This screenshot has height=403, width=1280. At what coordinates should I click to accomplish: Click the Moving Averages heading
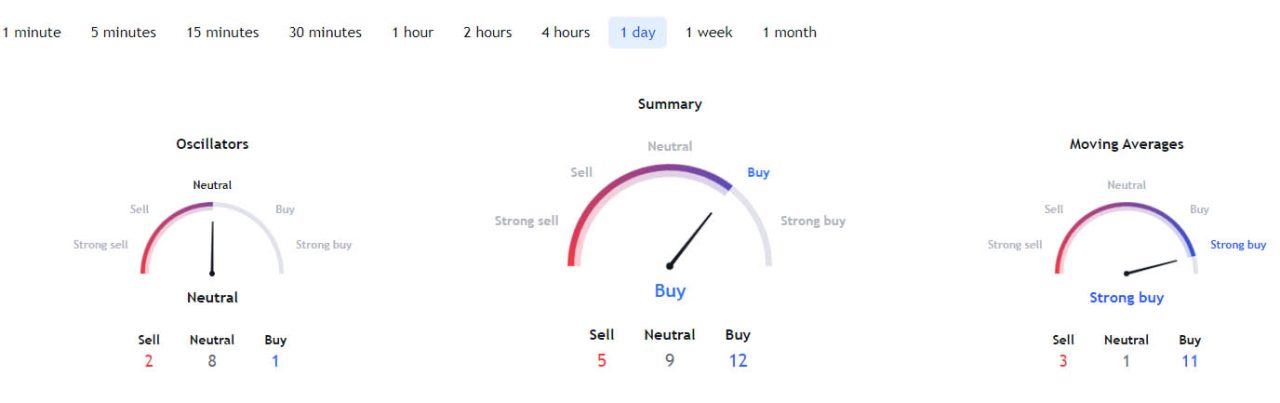point(1126,144)
